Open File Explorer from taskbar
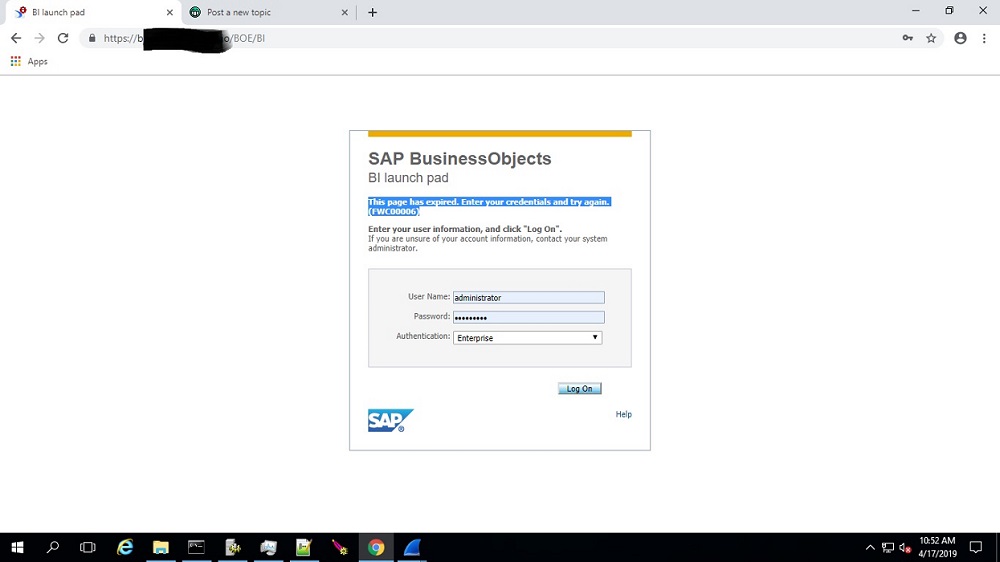Image resolution: width=1000 pixels, height=562 pixels. 161,547
